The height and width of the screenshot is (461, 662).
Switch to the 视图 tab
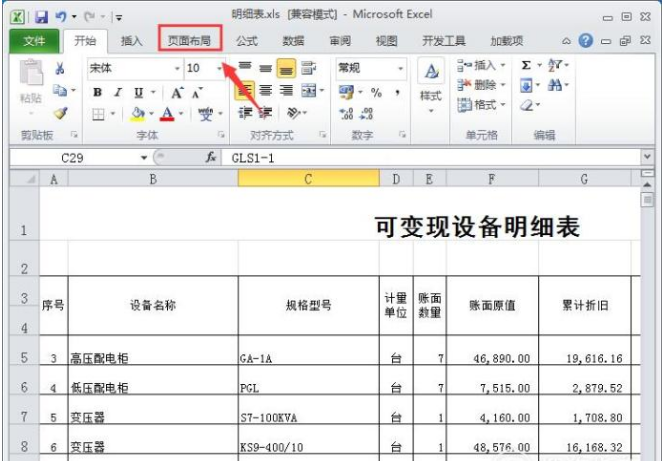click(x=386, y=41)
